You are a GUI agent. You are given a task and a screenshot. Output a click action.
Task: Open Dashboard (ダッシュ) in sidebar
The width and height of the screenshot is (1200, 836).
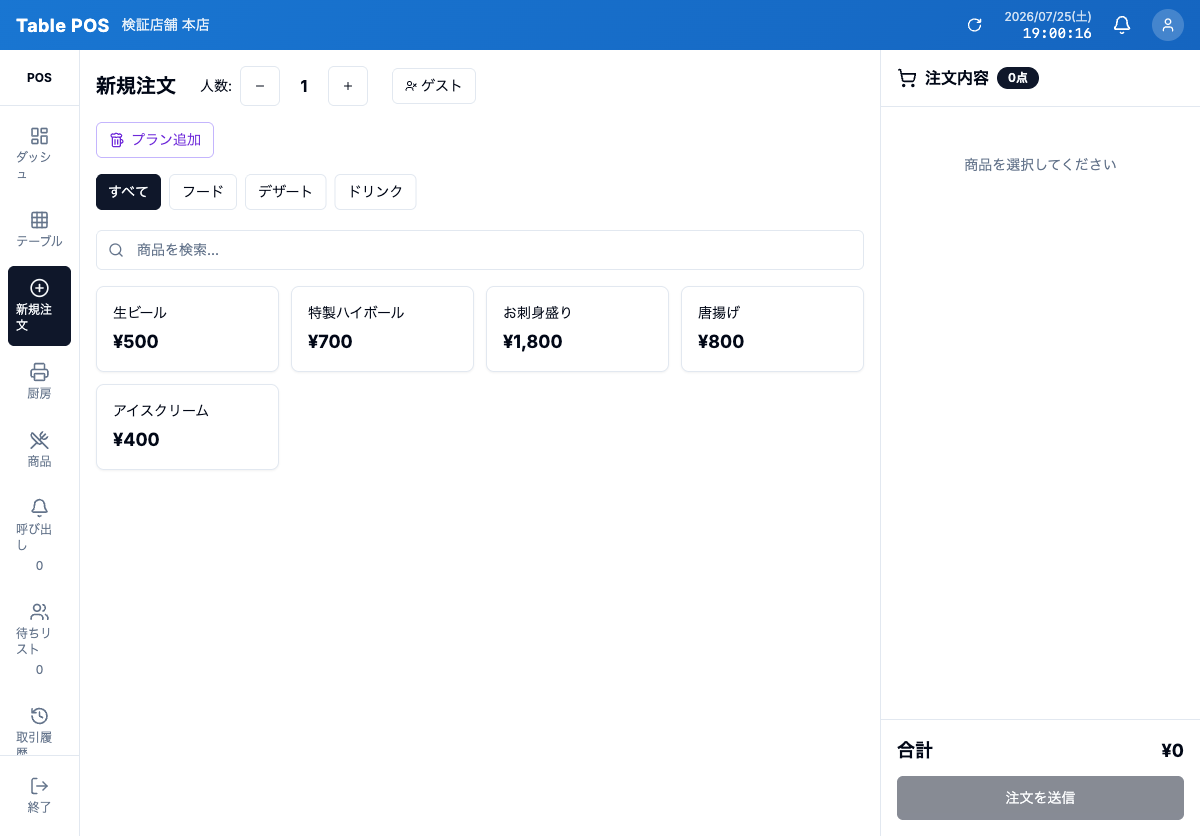(39, 154)
